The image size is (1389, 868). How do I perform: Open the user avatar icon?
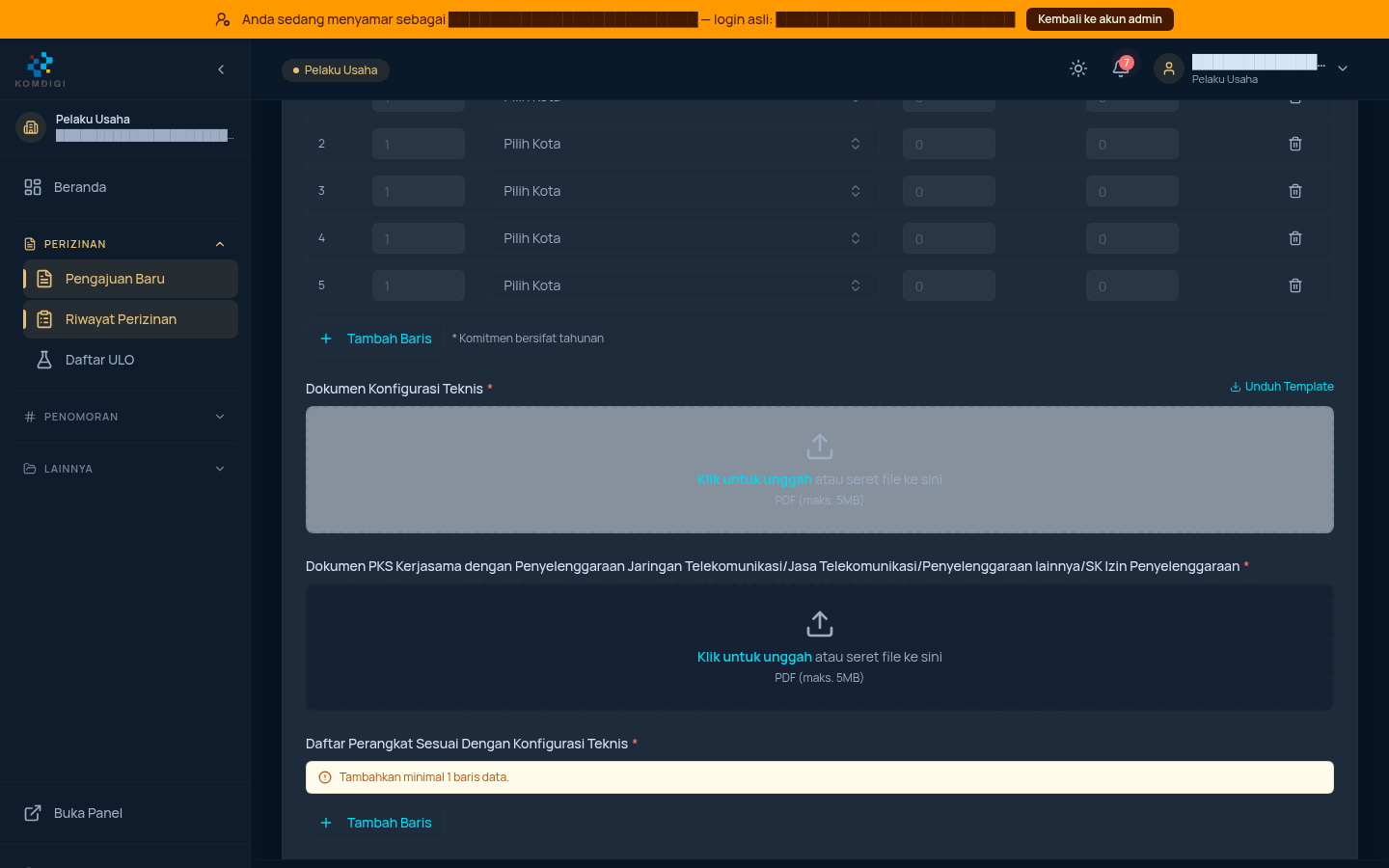pyautogui.click(x=1169, y=68)
